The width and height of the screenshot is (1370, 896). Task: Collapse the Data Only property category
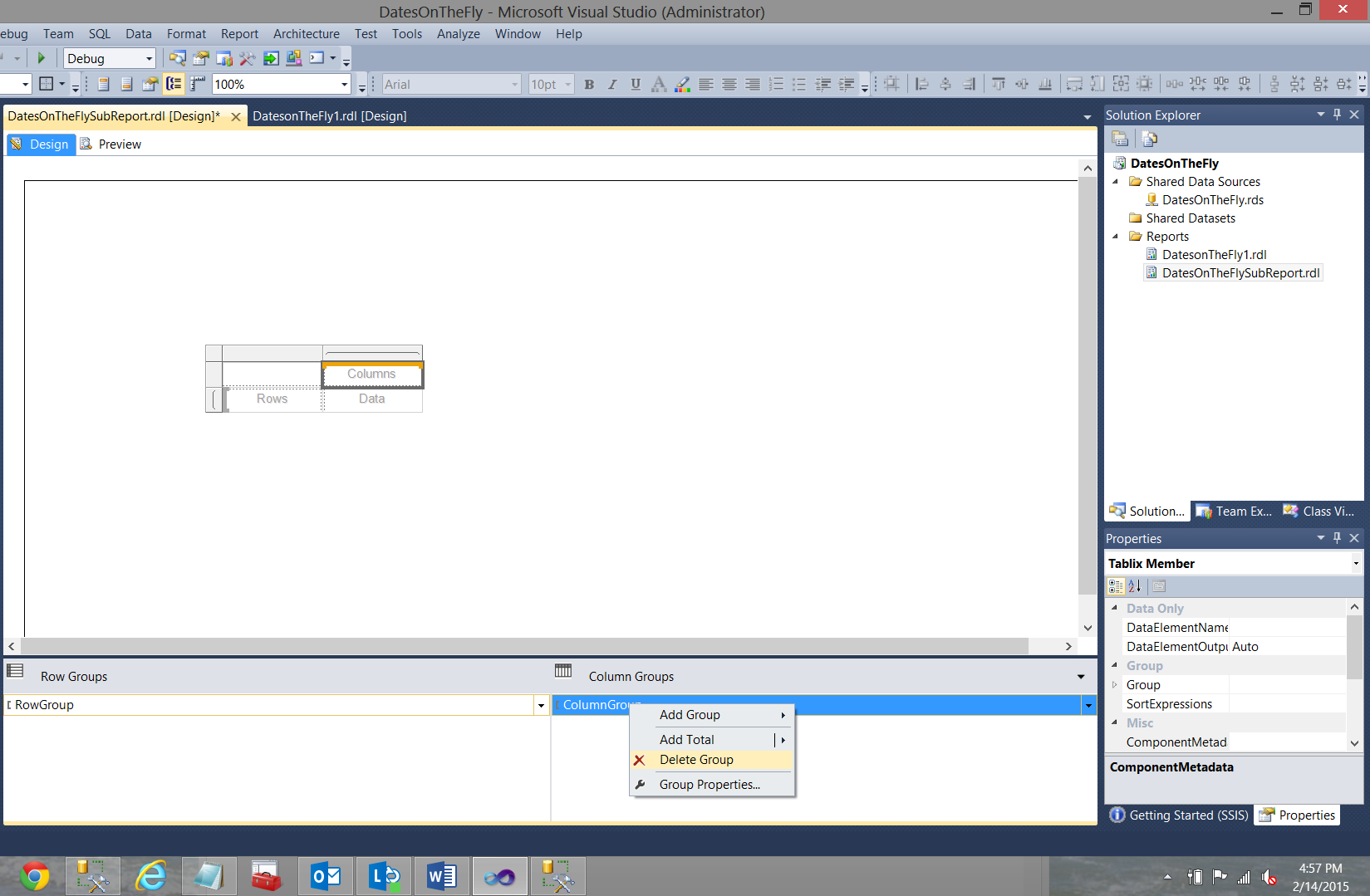pyautogui.click(x=1115, y=608)
